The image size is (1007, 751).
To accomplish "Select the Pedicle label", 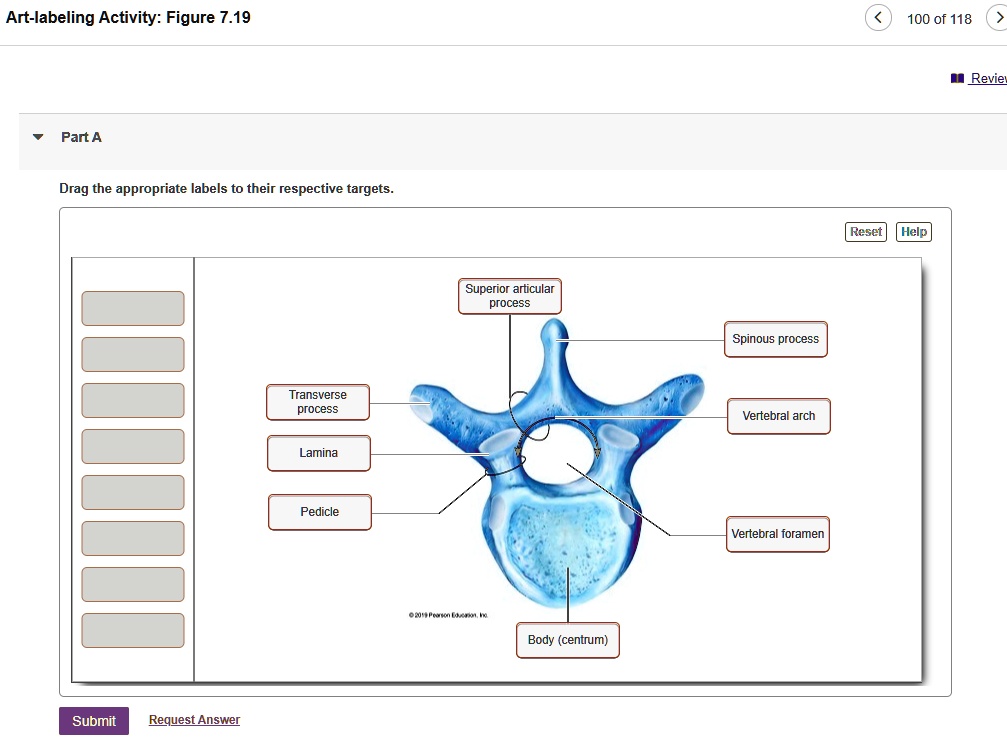I will coord(318,511).
